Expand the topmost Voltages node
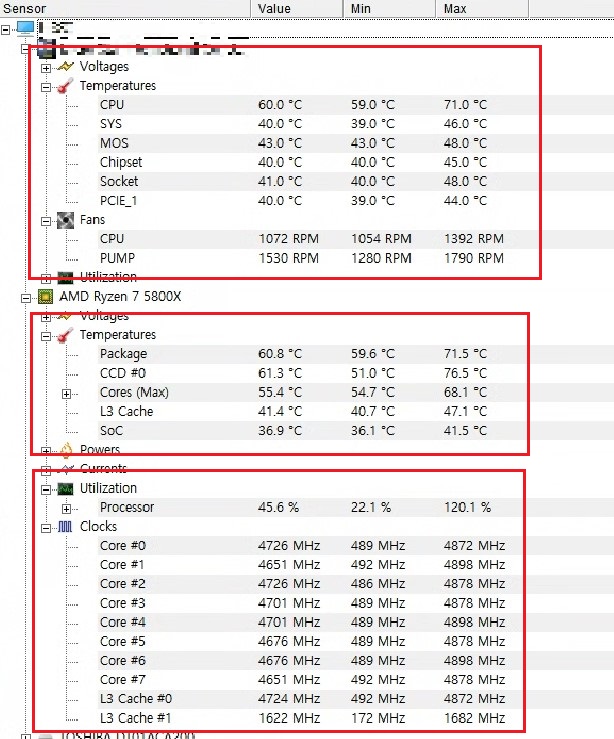This screenshot has width=614, height=739. [46, 67]
